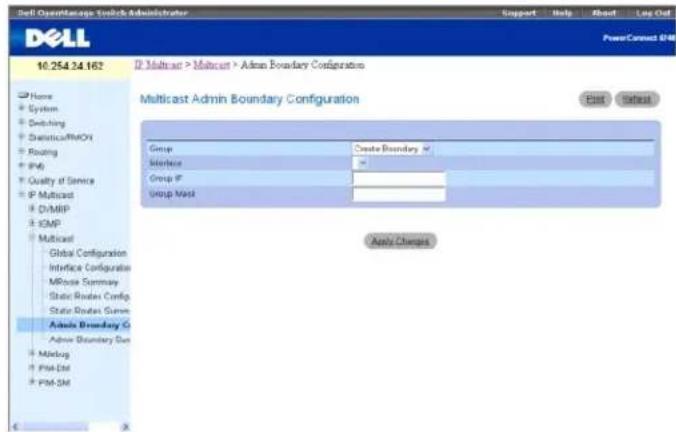Click the IP address 10.254.24.162
Image resolution: width=676 pixels, height=432 pixels.
(x=70, y=66)
